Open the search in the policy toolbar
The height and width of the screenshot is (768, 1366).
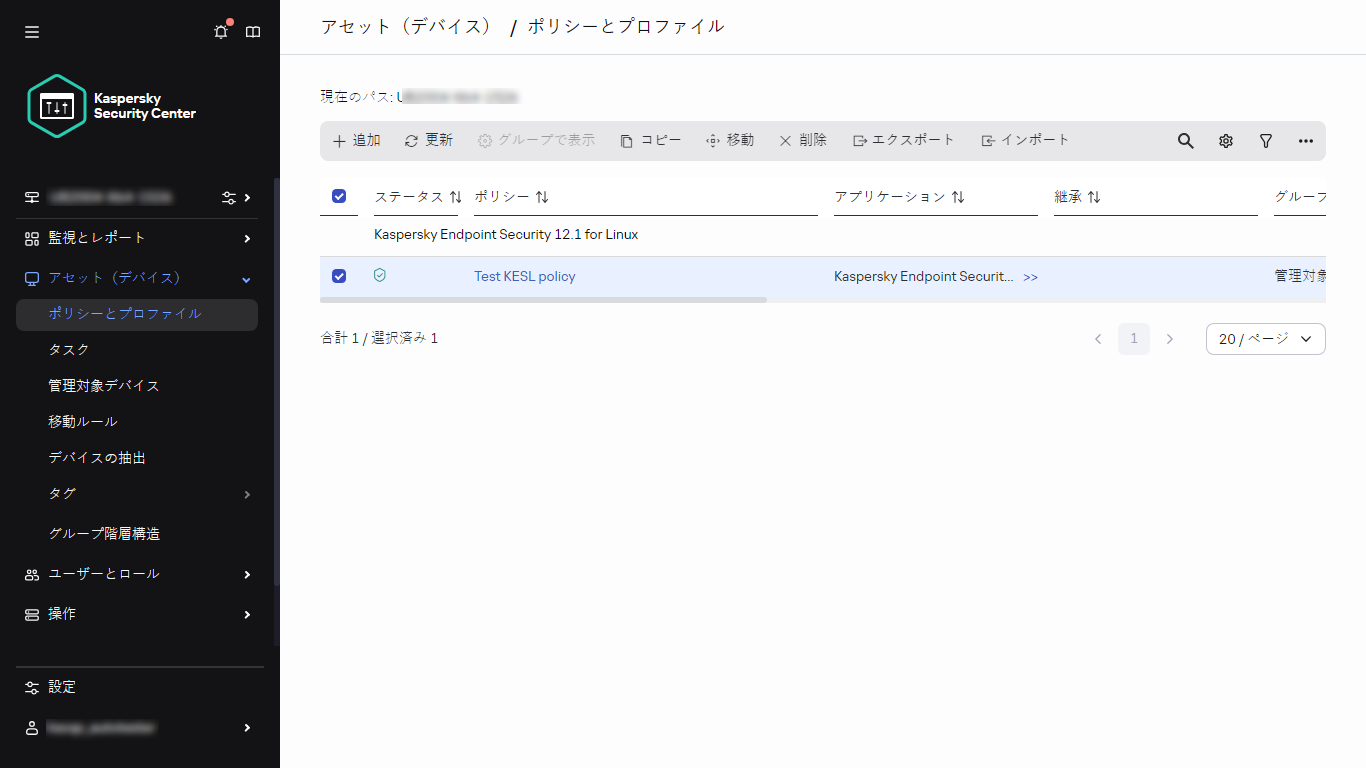click(1185, 141)
